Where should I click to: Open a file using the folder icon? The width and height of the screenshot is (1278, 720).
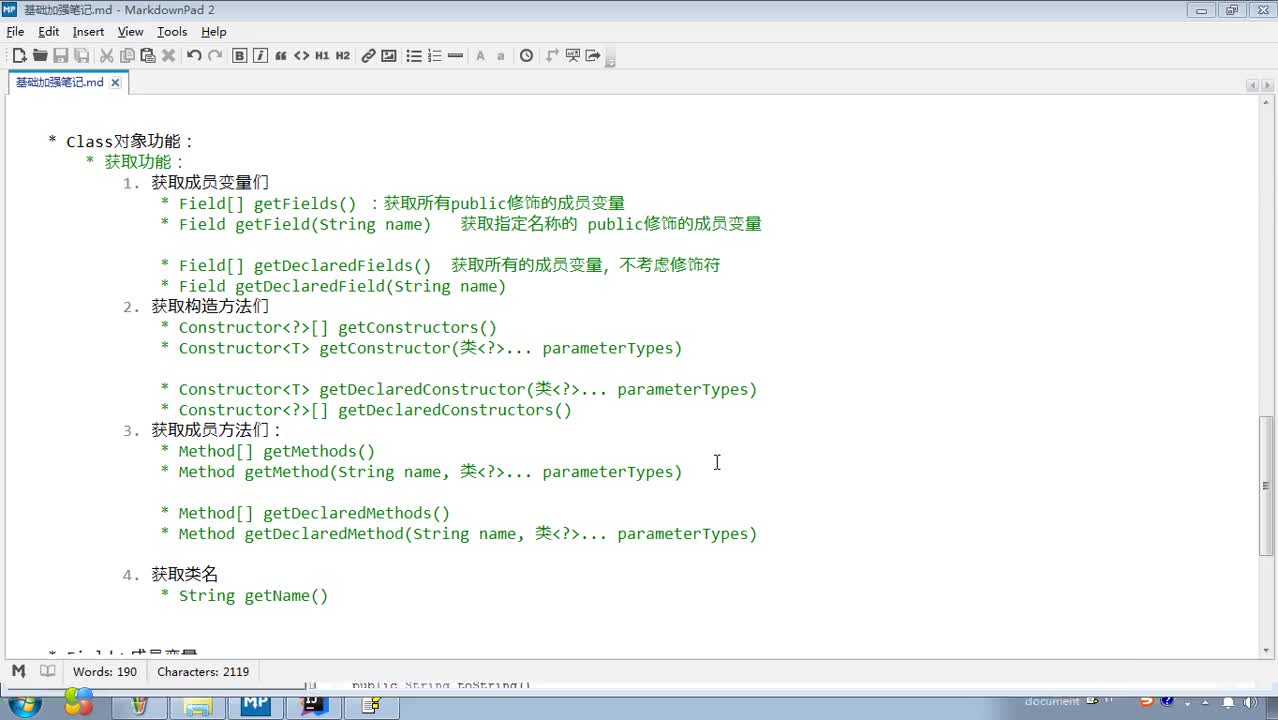click(40, 56)
